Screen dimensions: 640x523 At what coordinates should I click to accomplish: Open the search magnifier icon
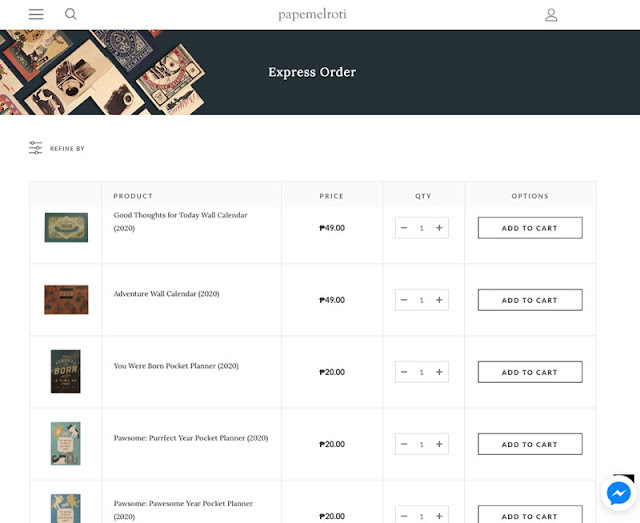click(x=71, y=14)
